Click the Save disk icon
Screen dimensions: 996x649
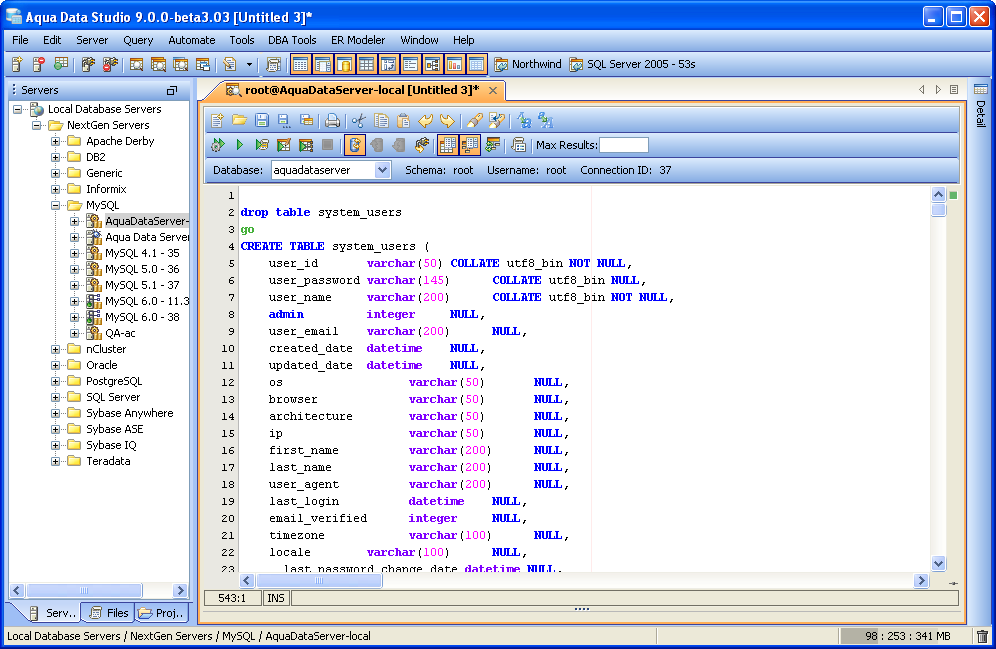pyautogui.click(x=261, y=120)
